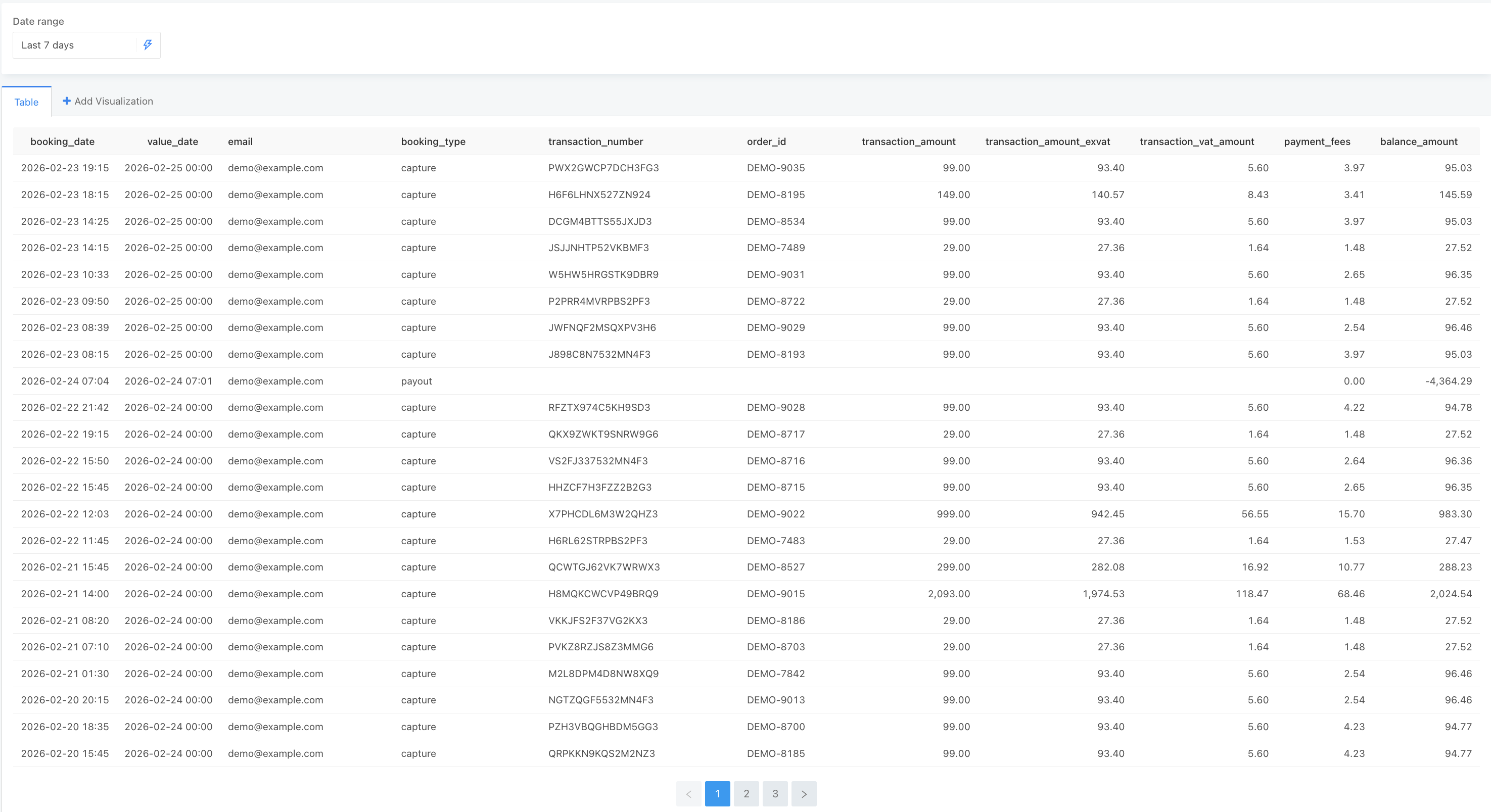
Task: Sort by transaction_vat_amount column header
Action: click(x=1196, y=141)
